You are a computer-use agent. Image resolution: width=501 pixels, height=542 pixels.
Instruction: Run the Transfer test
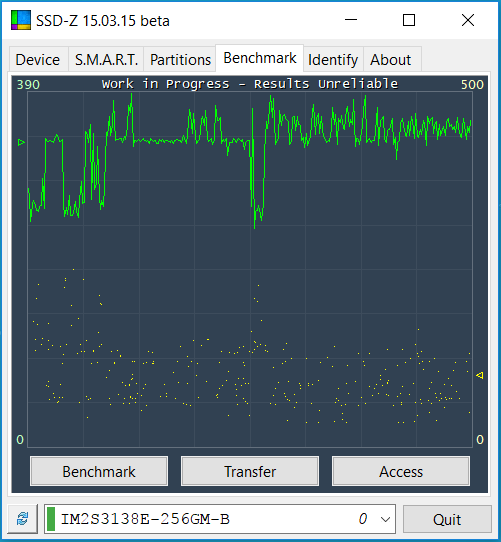[250, 471]
